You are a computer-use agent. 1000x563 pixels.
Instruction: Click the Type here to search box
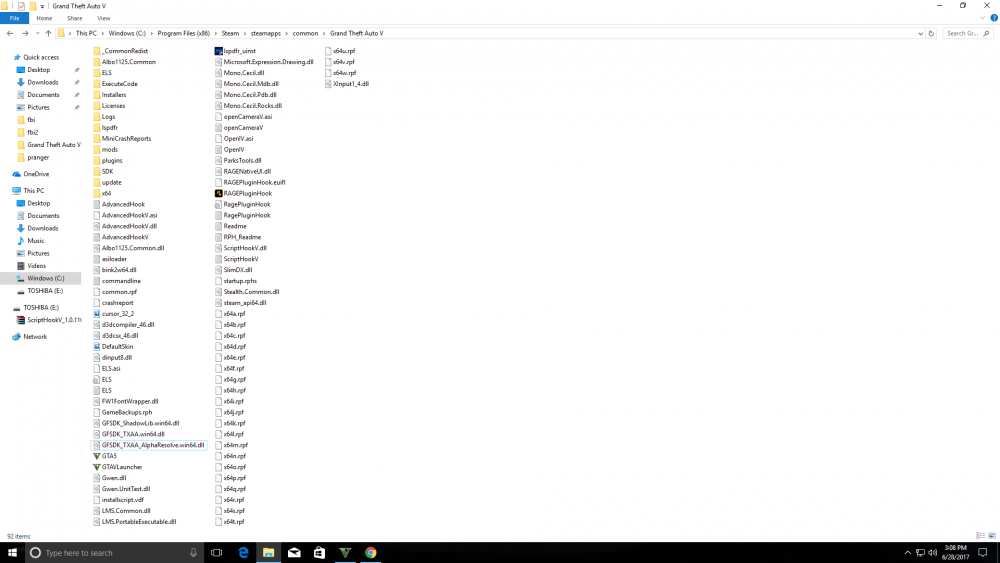[x=115, y=553]
